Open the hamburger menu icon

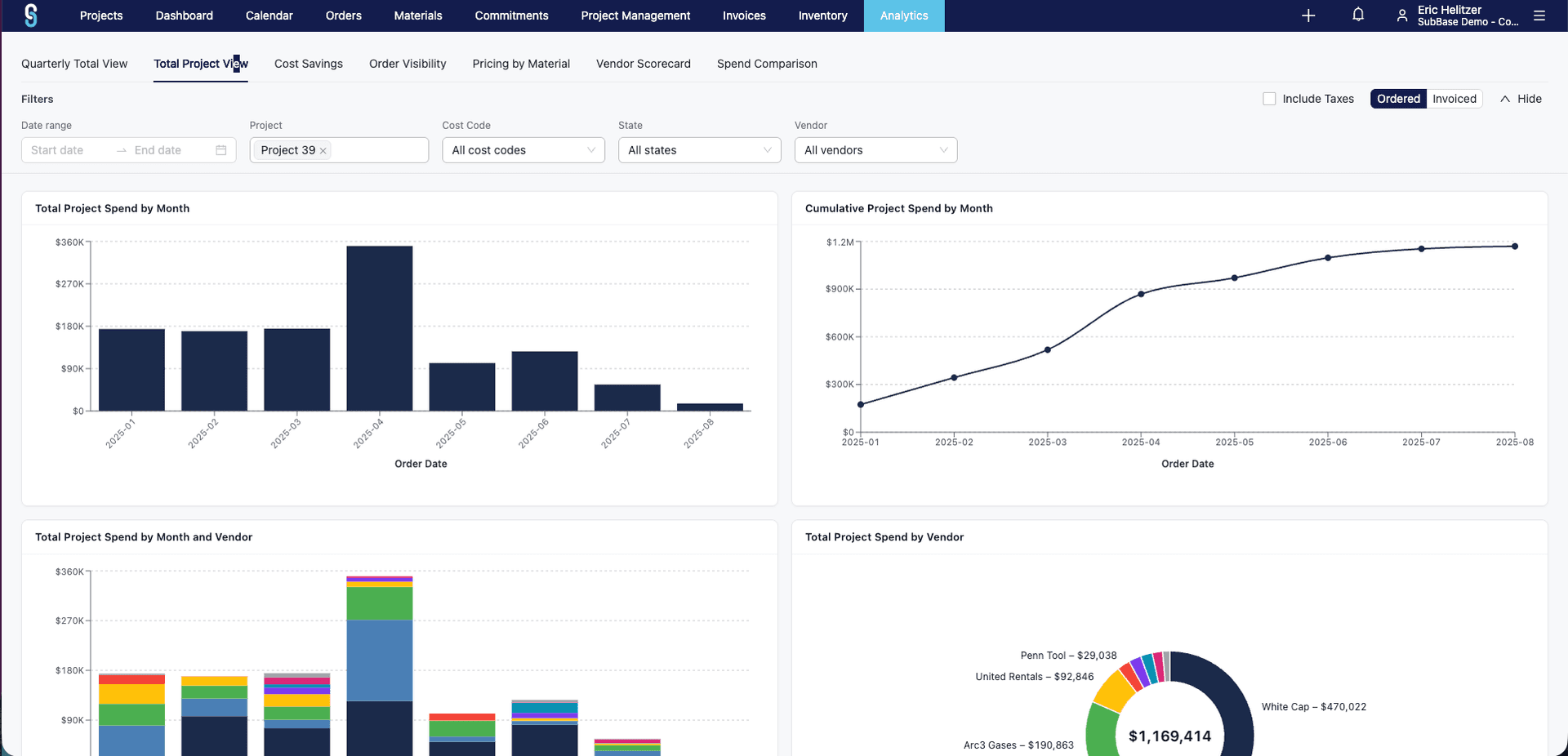coord(1539,16)
